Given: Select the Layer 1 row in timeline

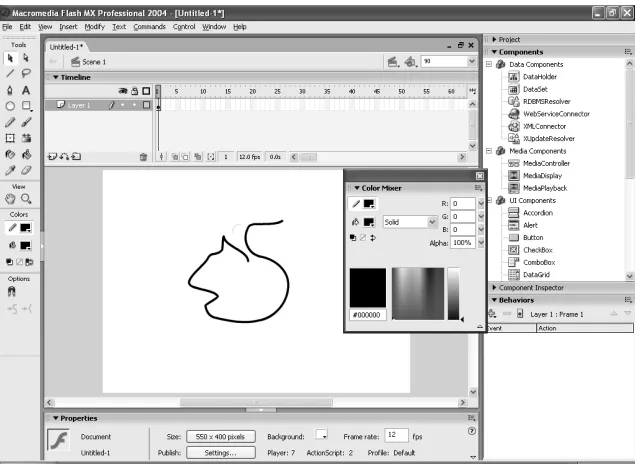Looking at the screenshot, I should (x=98, y=105).
